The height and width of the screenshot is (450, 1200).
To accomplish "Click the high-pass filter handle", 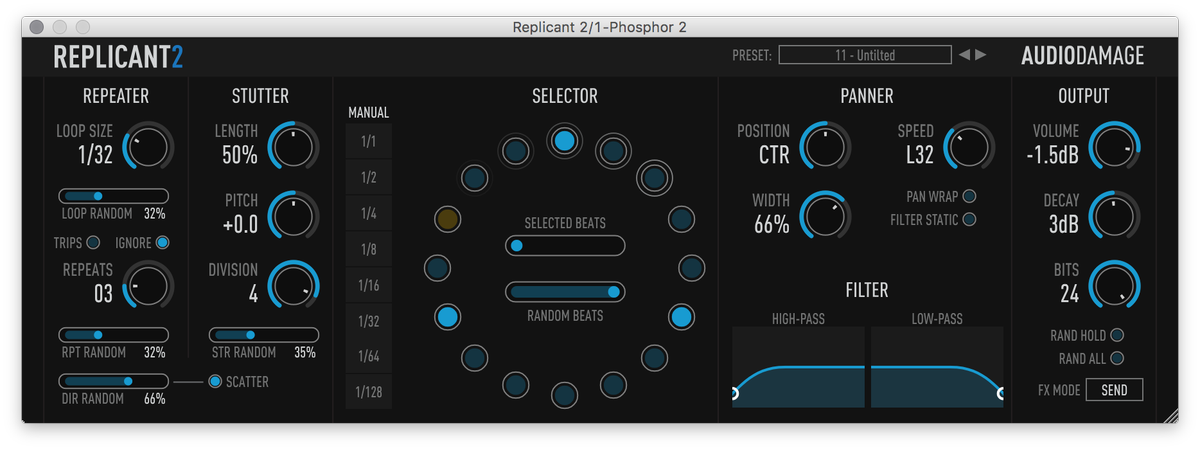I will 734,395.
